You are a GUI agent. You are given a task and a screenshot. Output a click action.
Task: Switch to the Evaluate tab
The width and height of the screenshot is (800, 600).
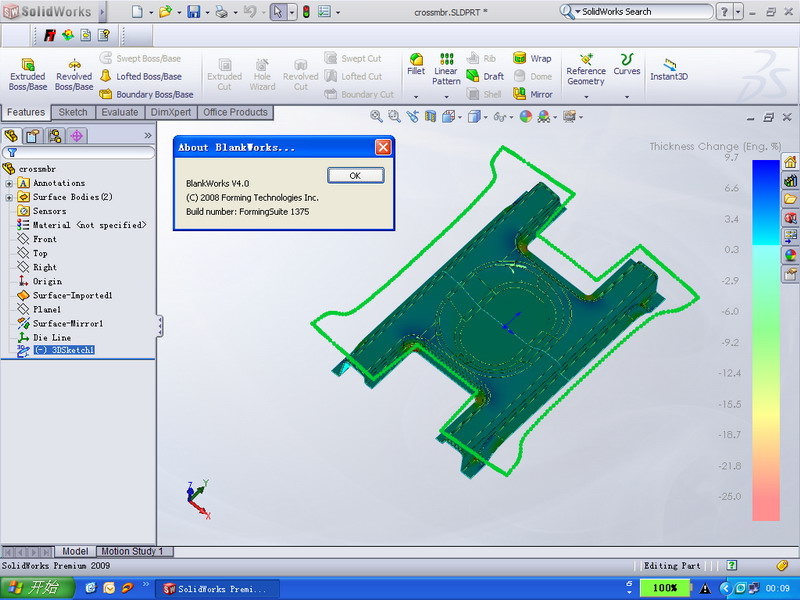click(119, 112)
